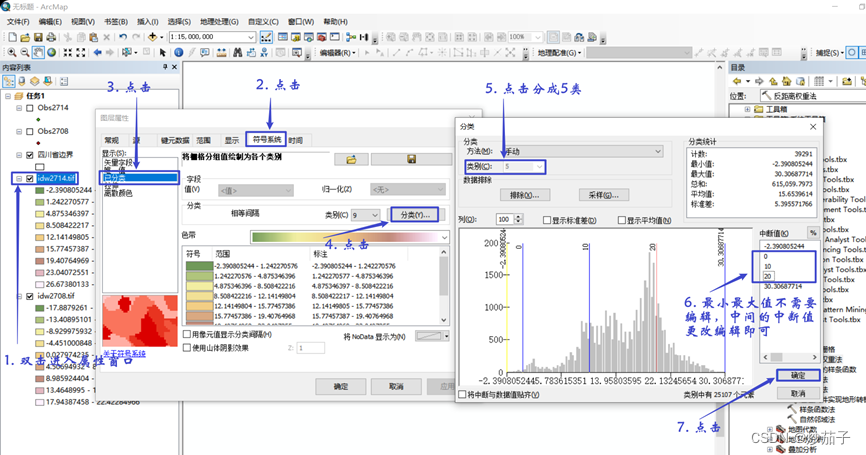Viewport: 866px width, 455px height.
Task: Click the 分类(Y)... button
Action: pos(415,215)
